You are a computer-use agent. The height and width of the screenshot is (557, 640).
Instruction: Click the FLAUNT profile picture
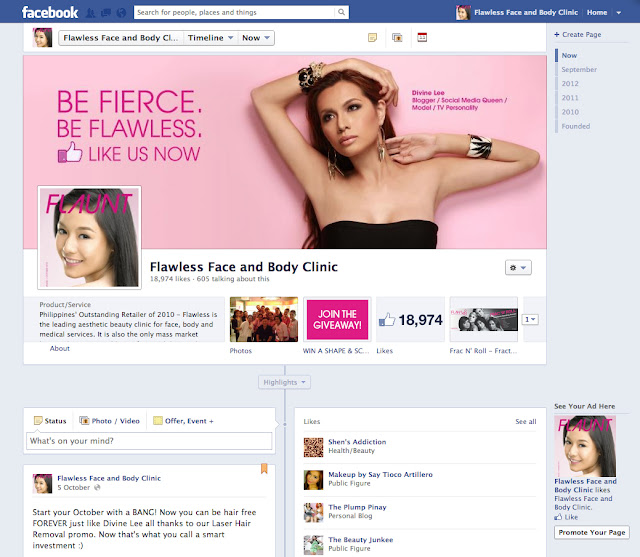pyautogui.click(x=89, y=238)
